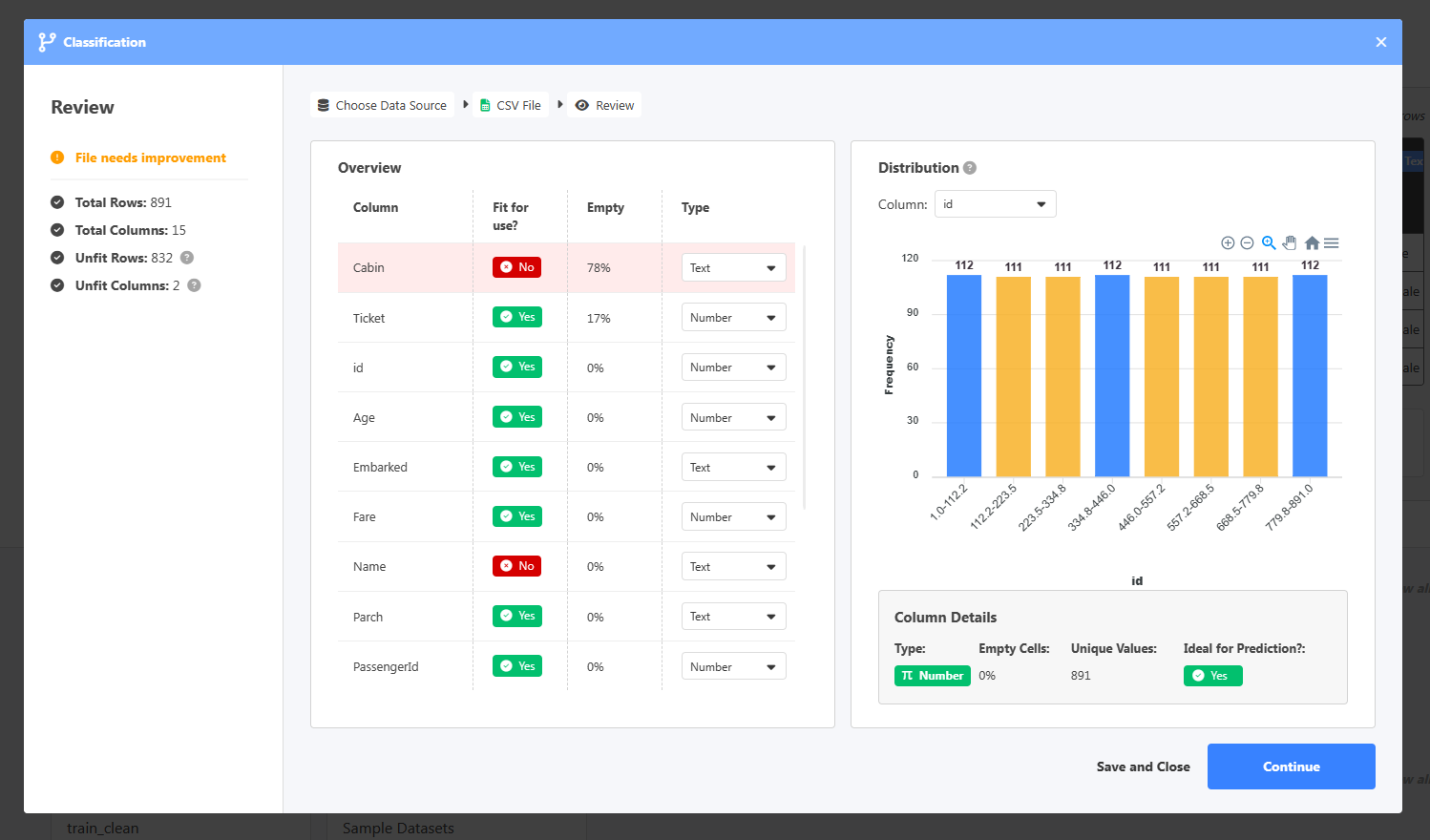Click help icon beside Unfit Columns
1430x840 pixels.
tap(194, 285)
